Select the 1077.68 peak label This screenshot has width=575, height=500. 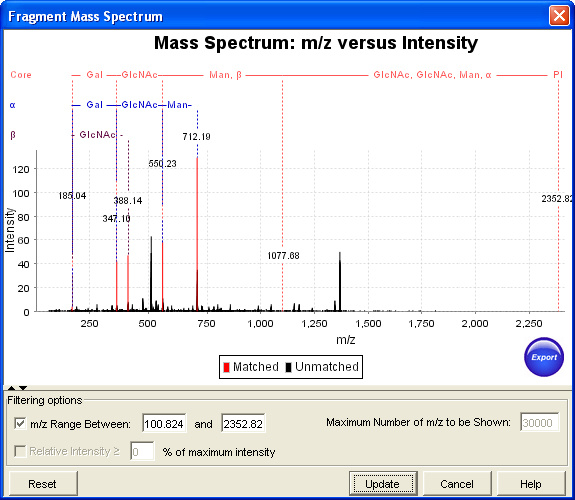pos(283,256)
